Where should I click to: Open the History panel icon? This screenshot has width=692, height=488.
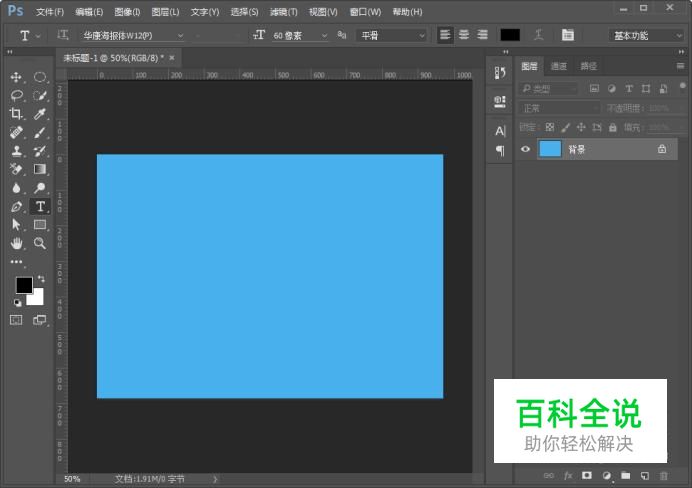[x=500, y=72]
